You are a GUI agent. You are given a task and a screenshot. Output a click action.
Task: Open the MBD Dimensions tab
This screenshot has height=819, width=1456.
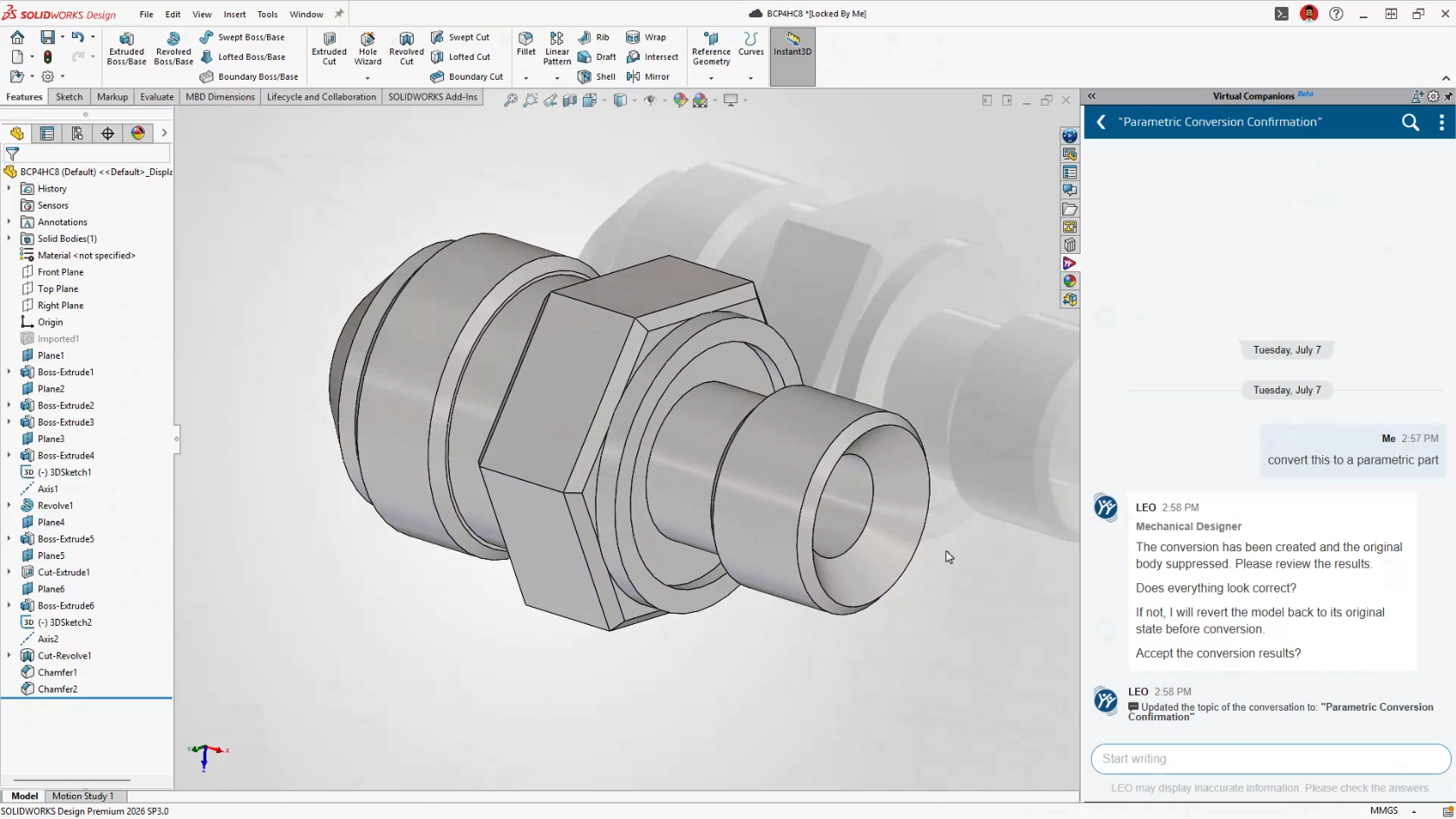(x=220, y=97)
